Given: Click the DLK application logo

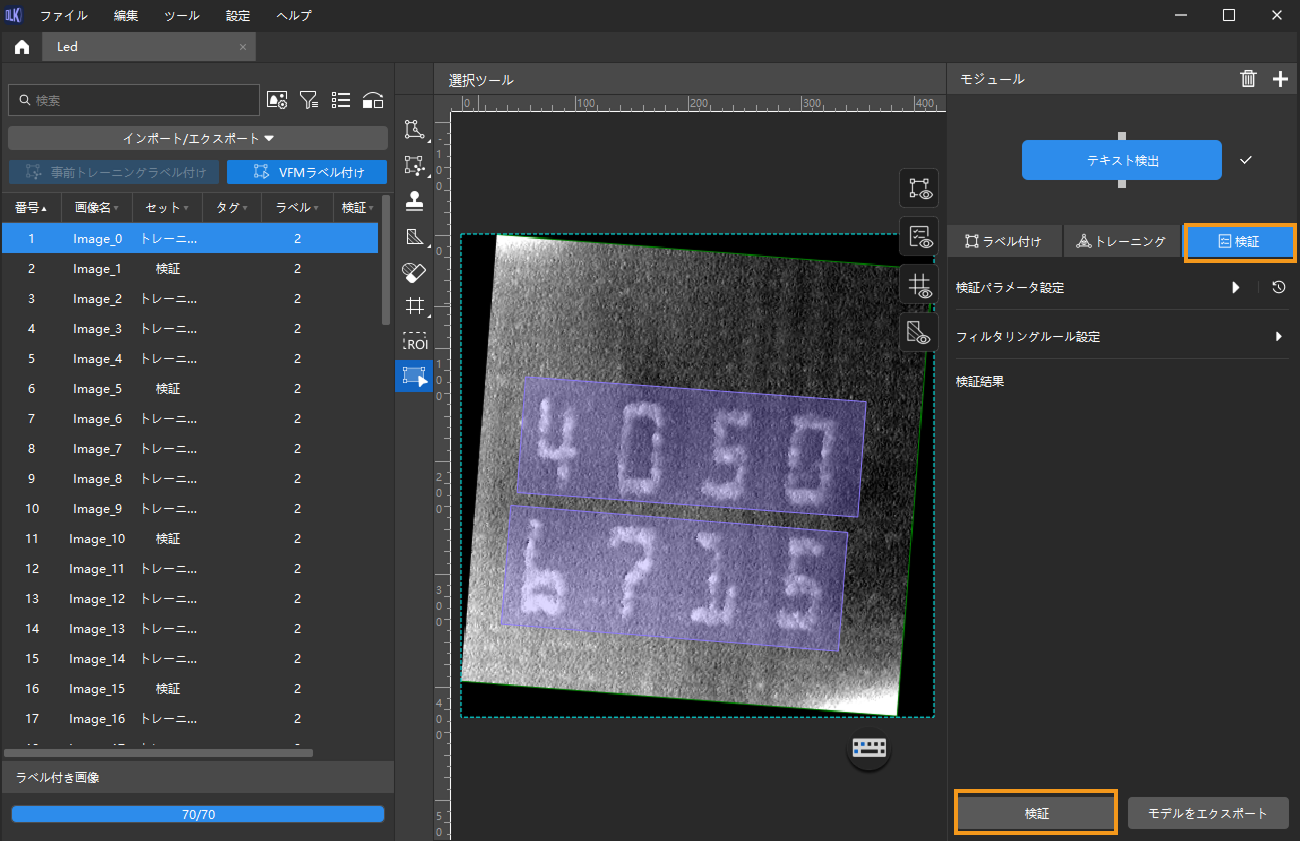Looking at the screenshot, I should click(14, 15).
